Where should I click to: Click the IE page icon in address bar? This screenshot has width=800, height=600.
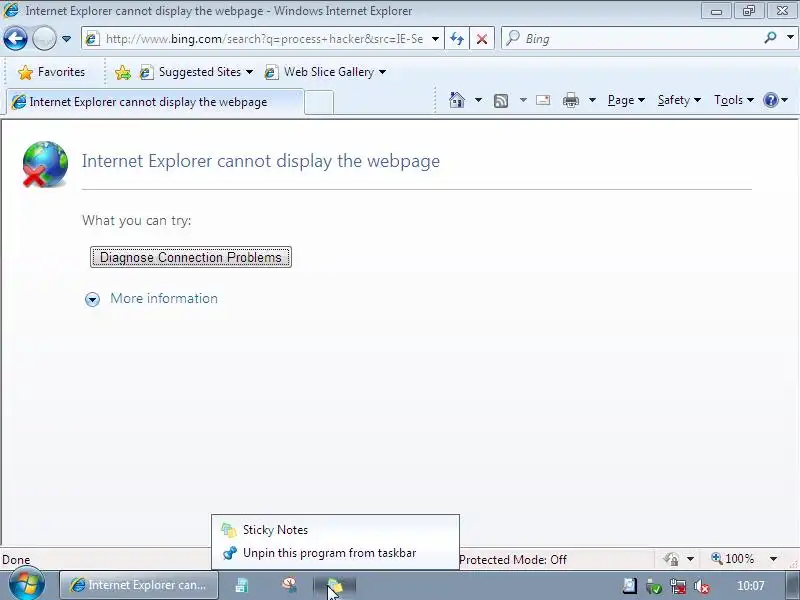pyautogui.click(x=92, y=39)
